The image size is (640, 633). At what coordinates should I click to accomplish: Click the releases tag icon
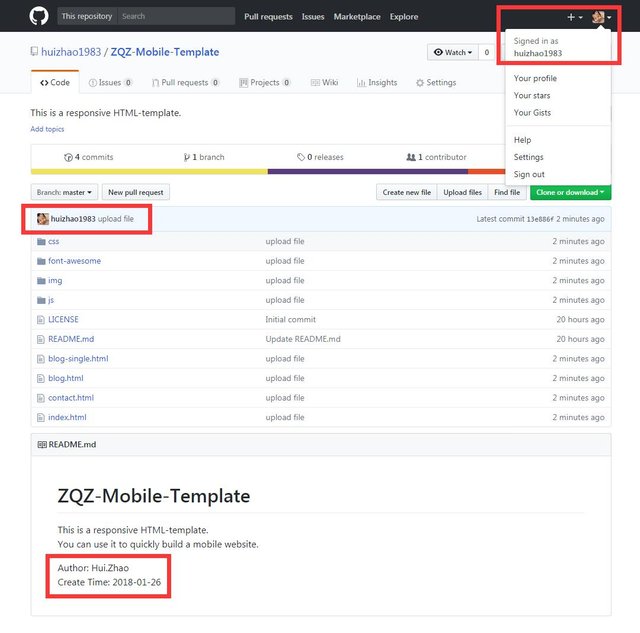[301, 157]
